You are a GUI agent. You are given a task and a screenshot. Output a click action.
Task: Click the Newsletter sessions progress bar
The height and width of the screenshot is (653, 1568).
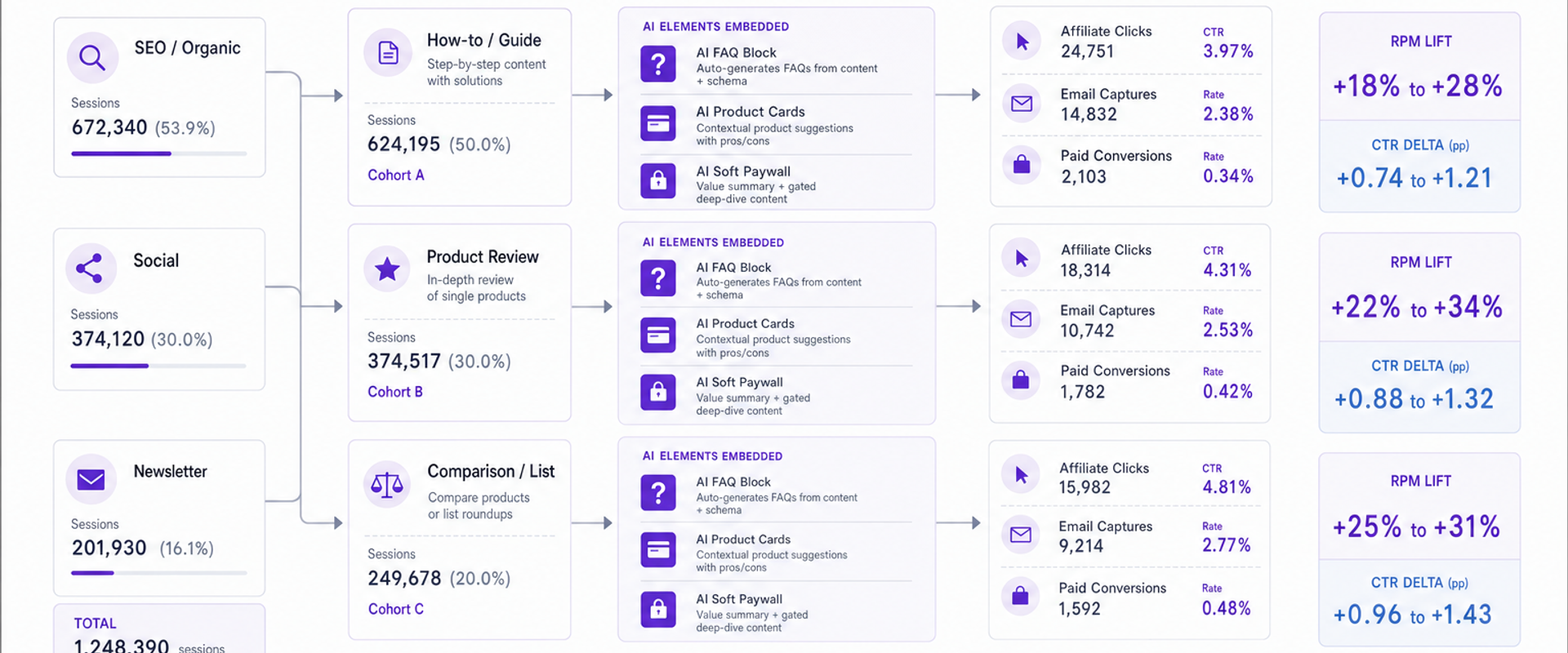(x=158, y=573)
